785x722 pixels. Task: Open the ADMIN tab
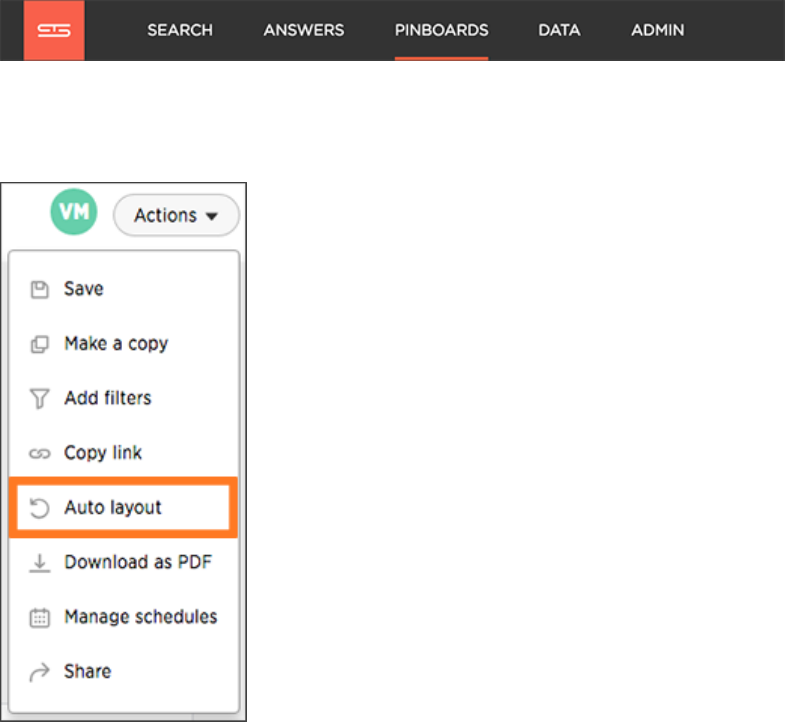click(x=657, y=30)
